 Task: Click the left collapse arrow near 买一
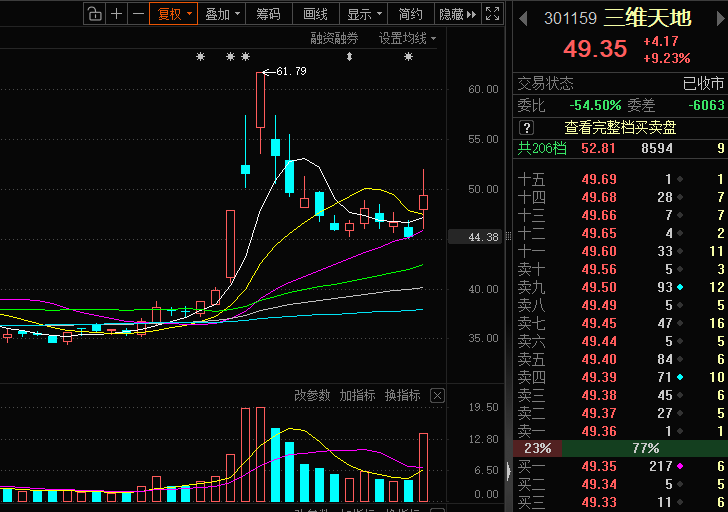509,472
